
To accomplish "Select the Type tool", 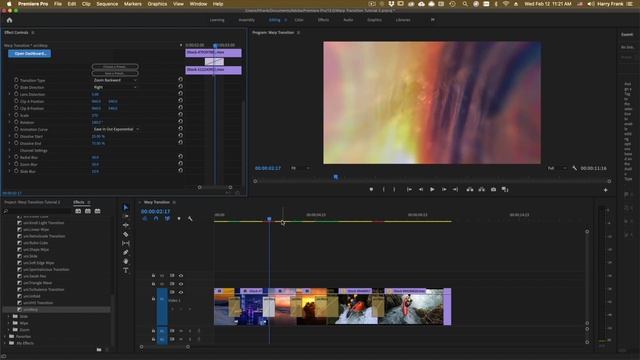I will [x=126, y=270].
